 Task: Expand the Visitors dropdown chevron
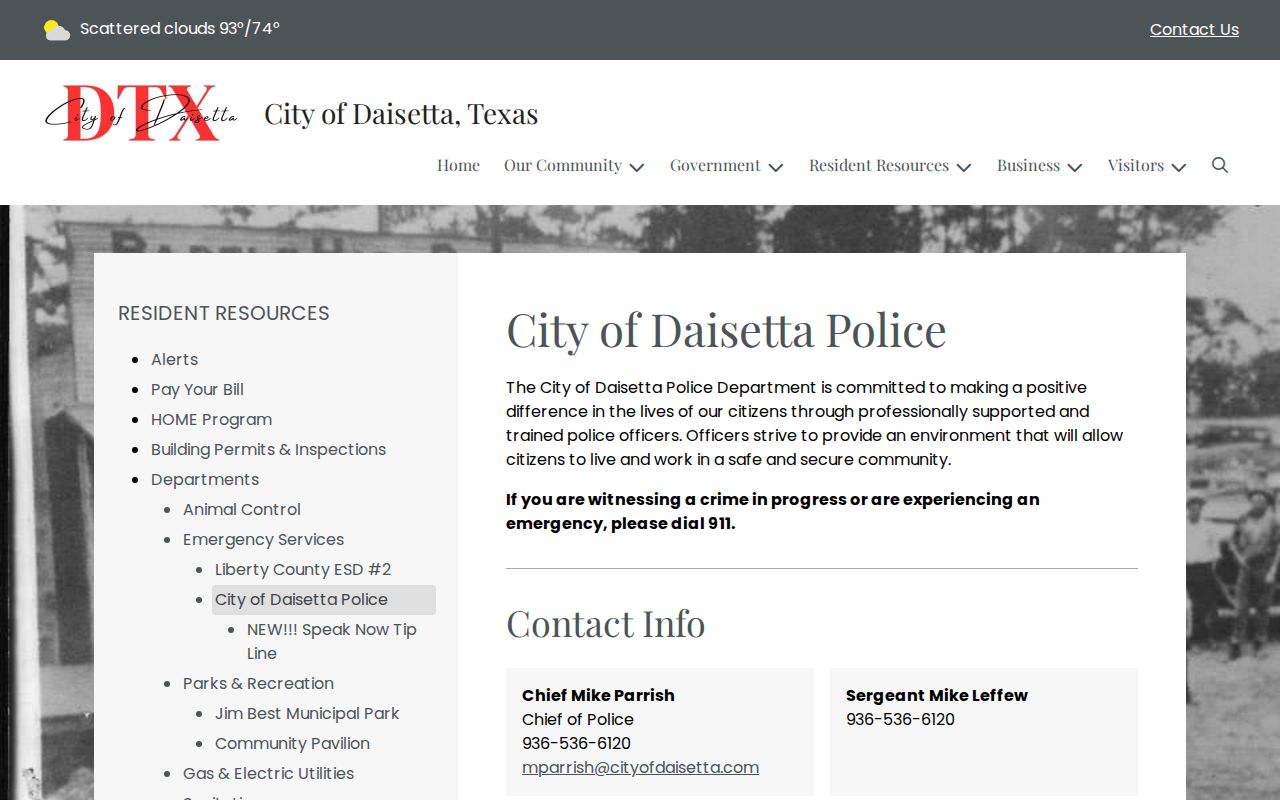coord(1179,167)
